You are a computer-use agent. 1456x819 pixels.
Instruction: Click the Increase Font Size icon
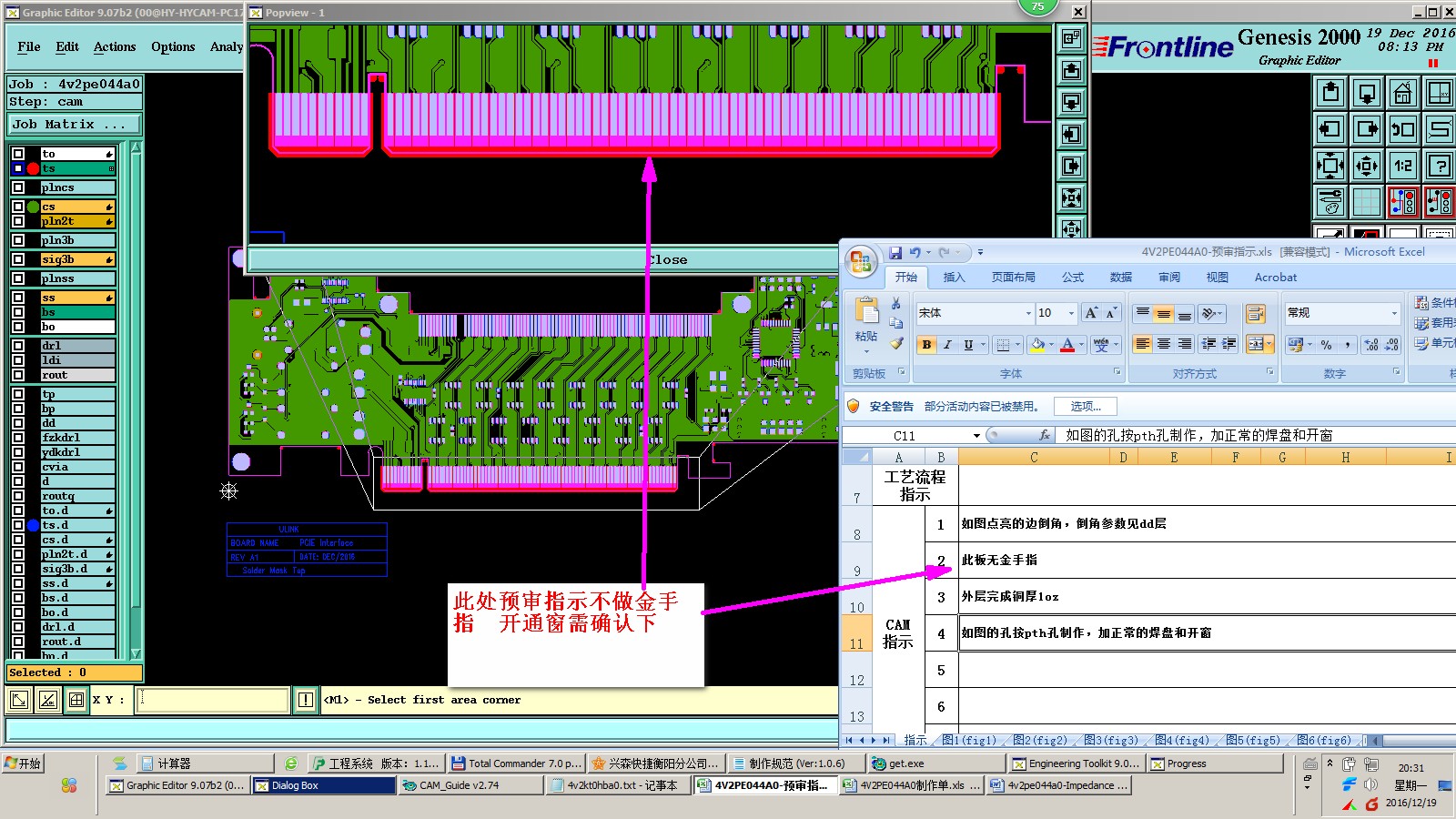1092,313
